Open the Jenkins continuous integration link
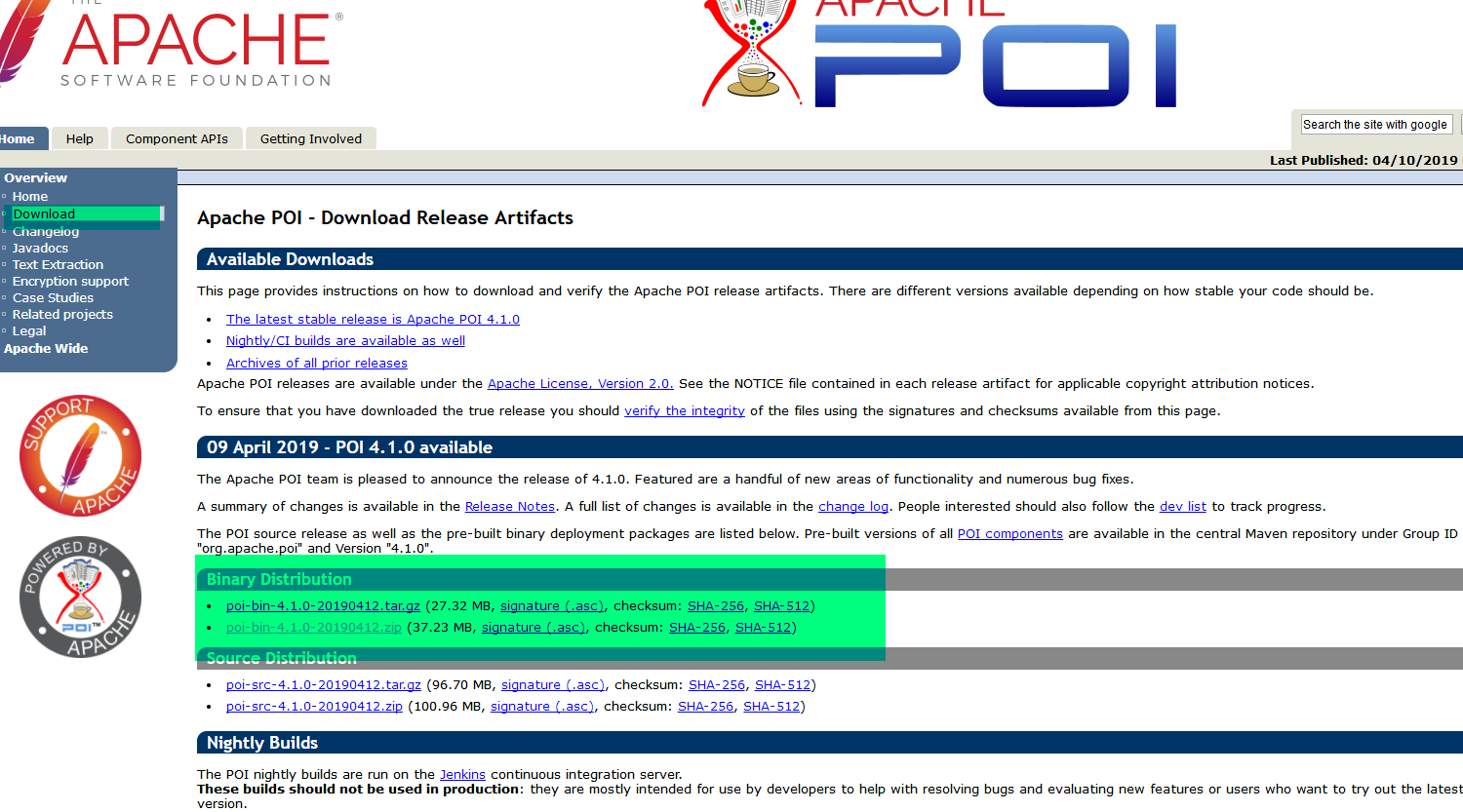Image resolution: width=1463 pixels, height=812 pixels. click(x=462, y=774)
